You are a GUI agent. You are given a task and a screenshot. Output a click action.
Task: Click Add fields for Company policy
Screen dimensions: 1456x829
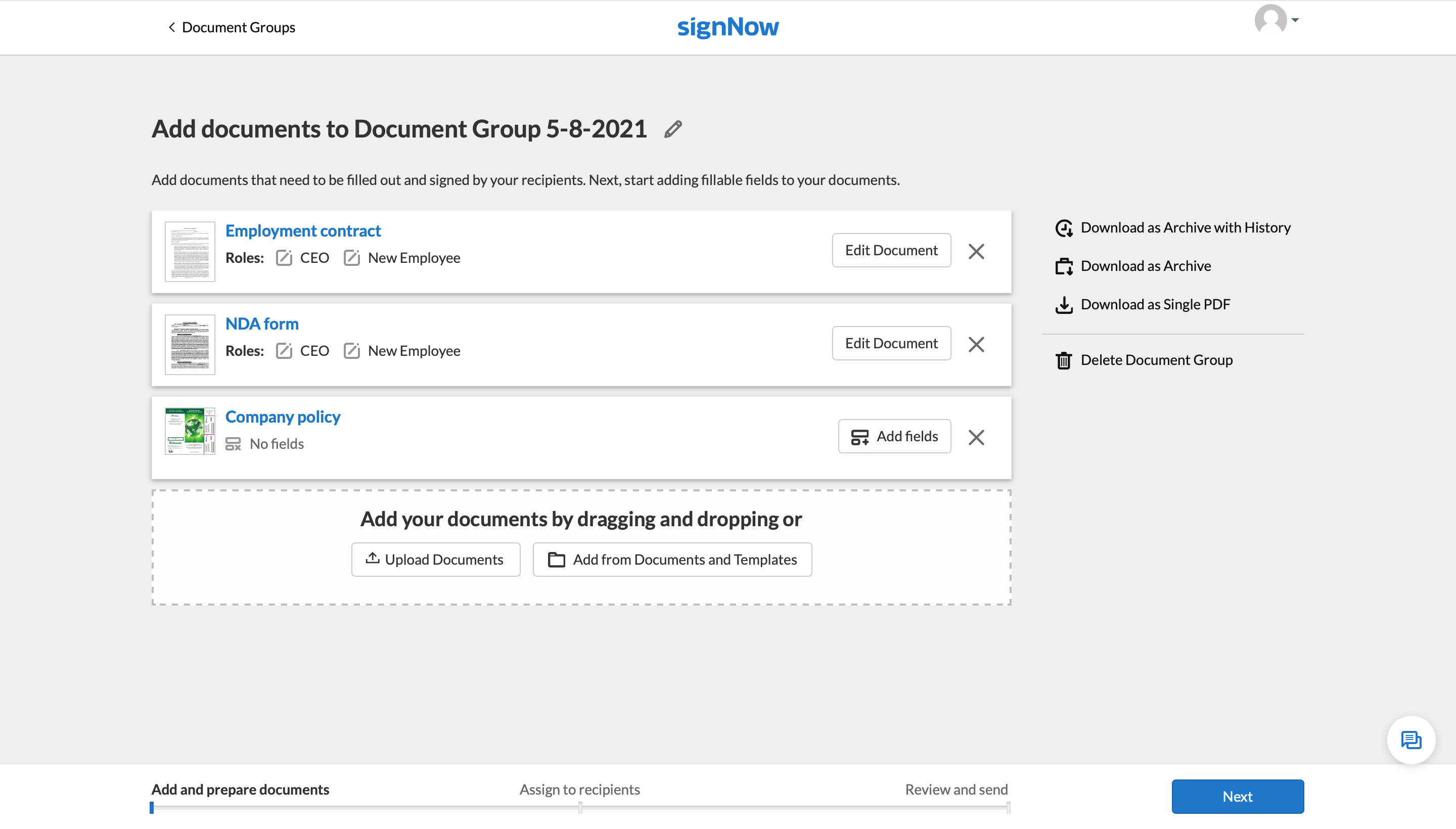(894, 436)
